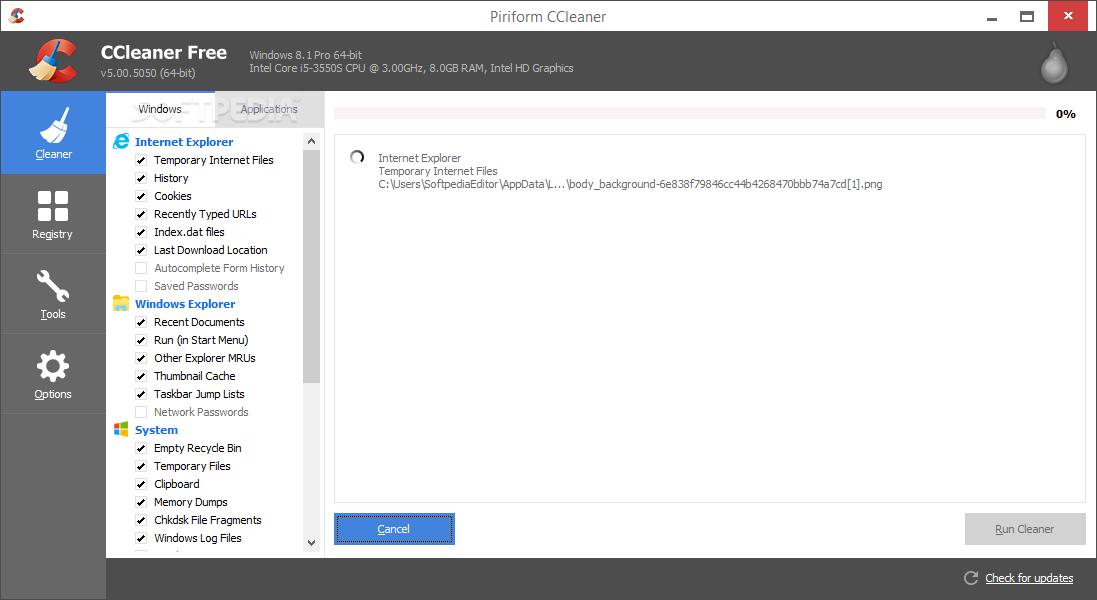This screenshot has width=1097, height=600.
Task: Toggle the Empty Recycle Bin checkbox
Action: pyautogui.click(x=141, y=448)
